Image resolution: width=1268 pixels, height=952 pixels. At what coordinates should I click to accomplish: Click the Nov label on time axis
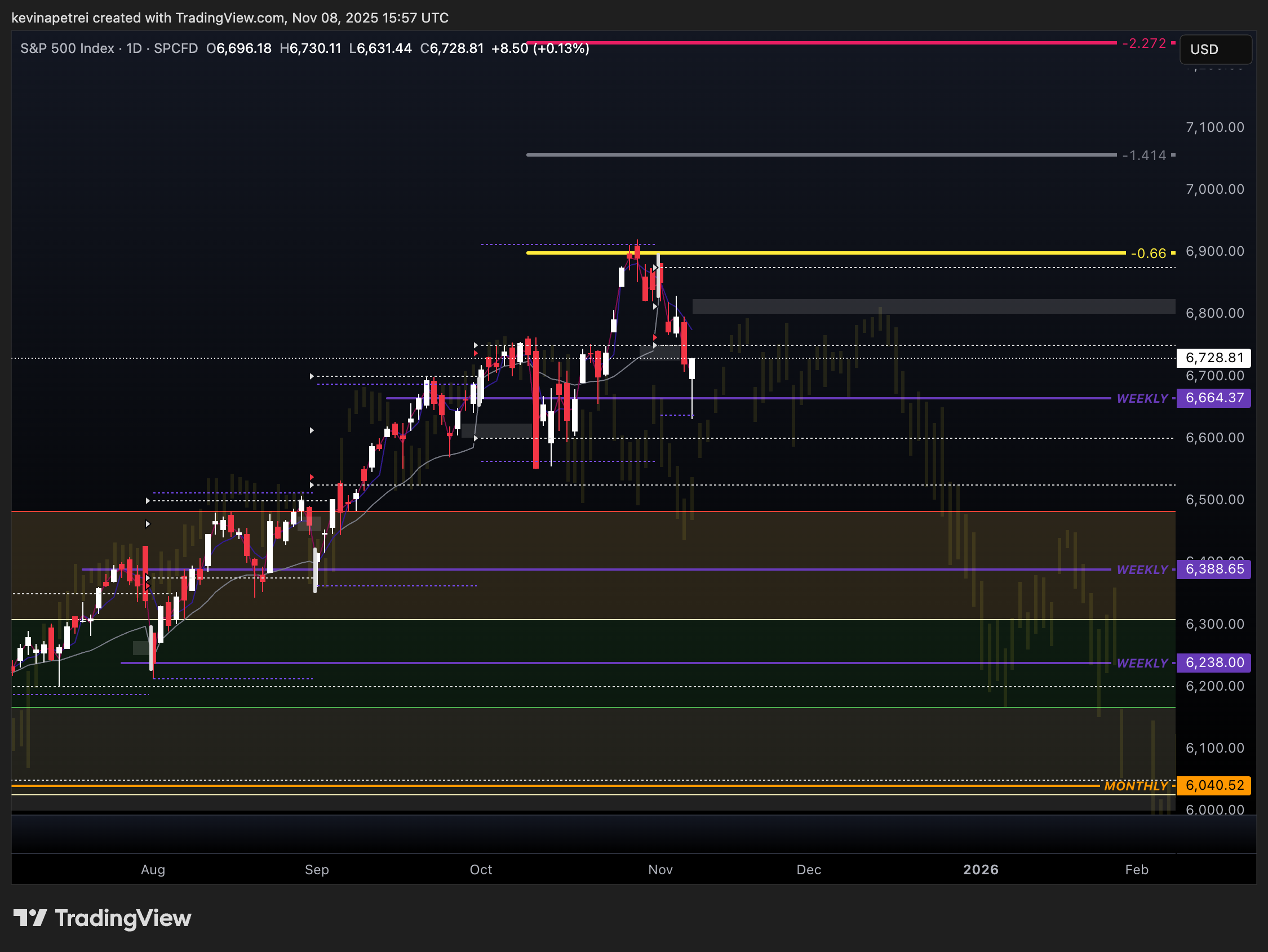coord(660,869)
